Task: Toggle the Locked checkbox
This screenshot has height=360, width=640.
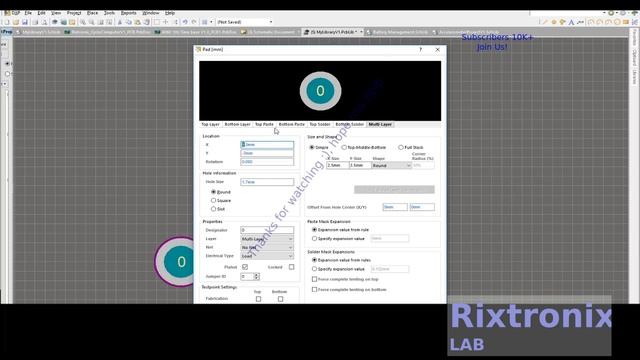Action: [291, 267]
